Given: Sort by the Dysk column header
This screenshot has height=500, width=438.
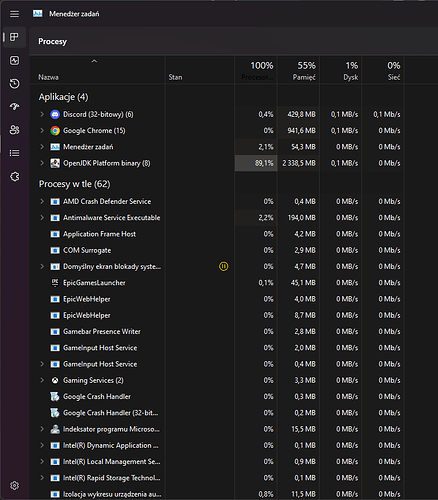Looking at the screenshot, I should coord(341,70).
